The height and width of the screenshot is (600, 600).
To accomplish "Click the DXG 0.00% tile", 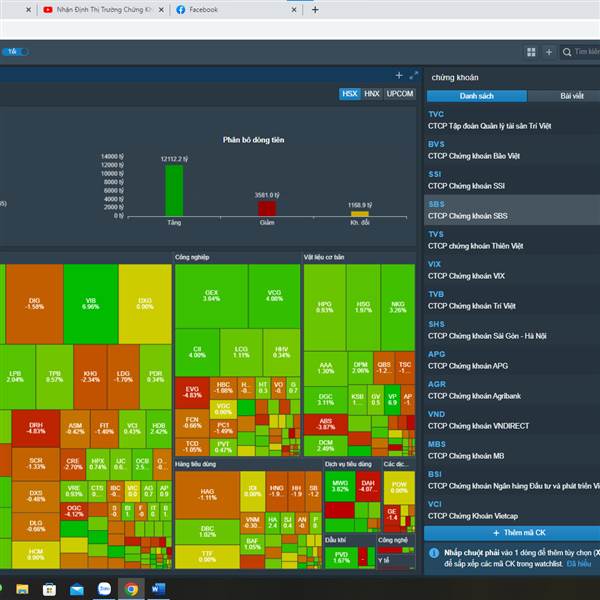I will (145, 304).
